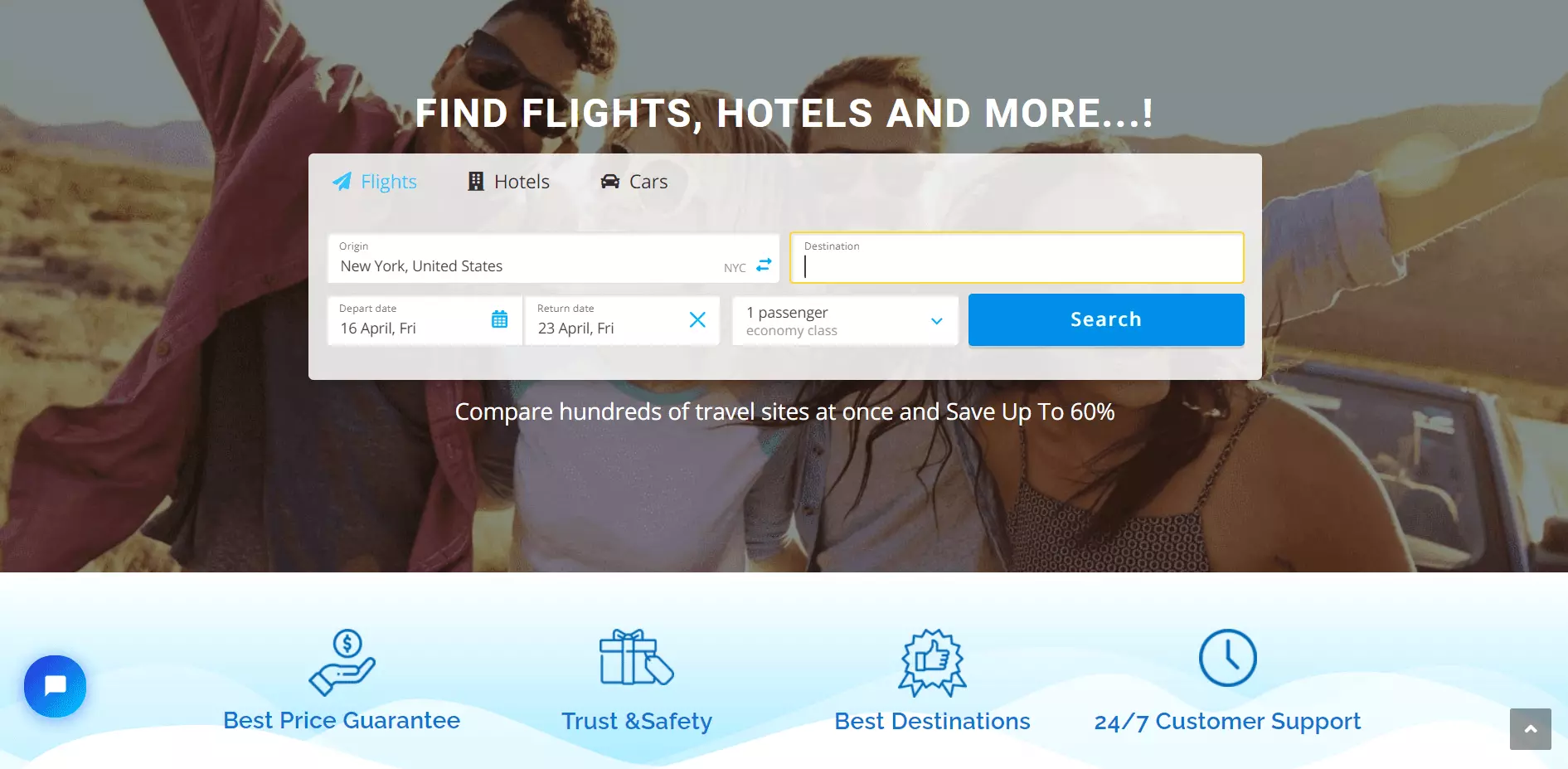Click the Best Price Guarantee hand icon
Screen dimensions: 1568x769
tap(342, 662)
